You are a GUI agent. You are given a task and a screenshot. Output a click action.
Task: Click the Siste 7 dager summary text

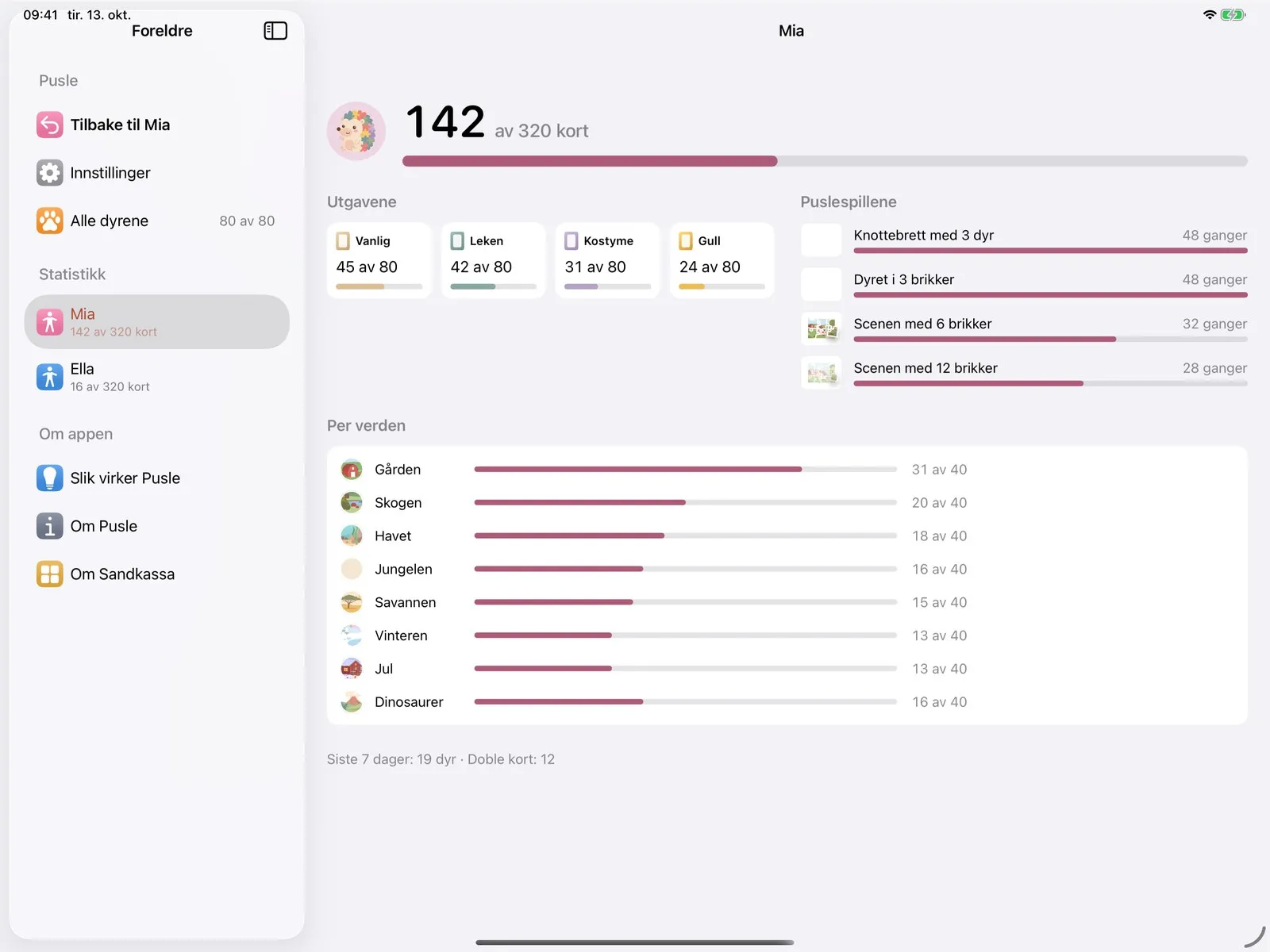441,759
